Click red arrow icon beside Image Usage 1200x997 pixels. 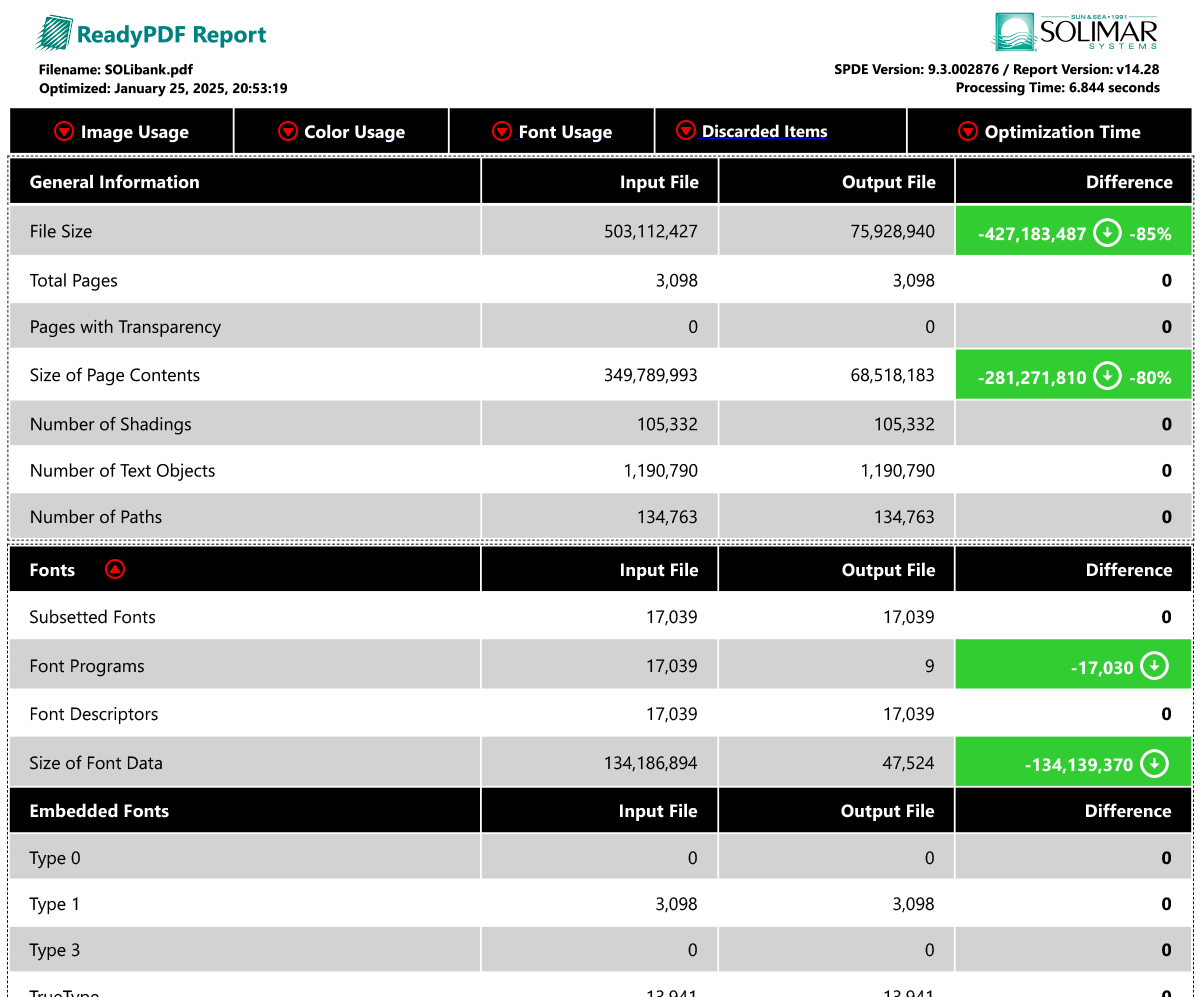click(x=64, y=131)
